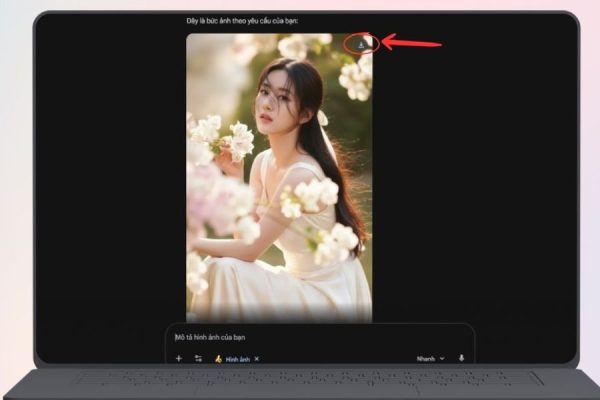Select the Hình ảnh tool chip label

point(237,358)
